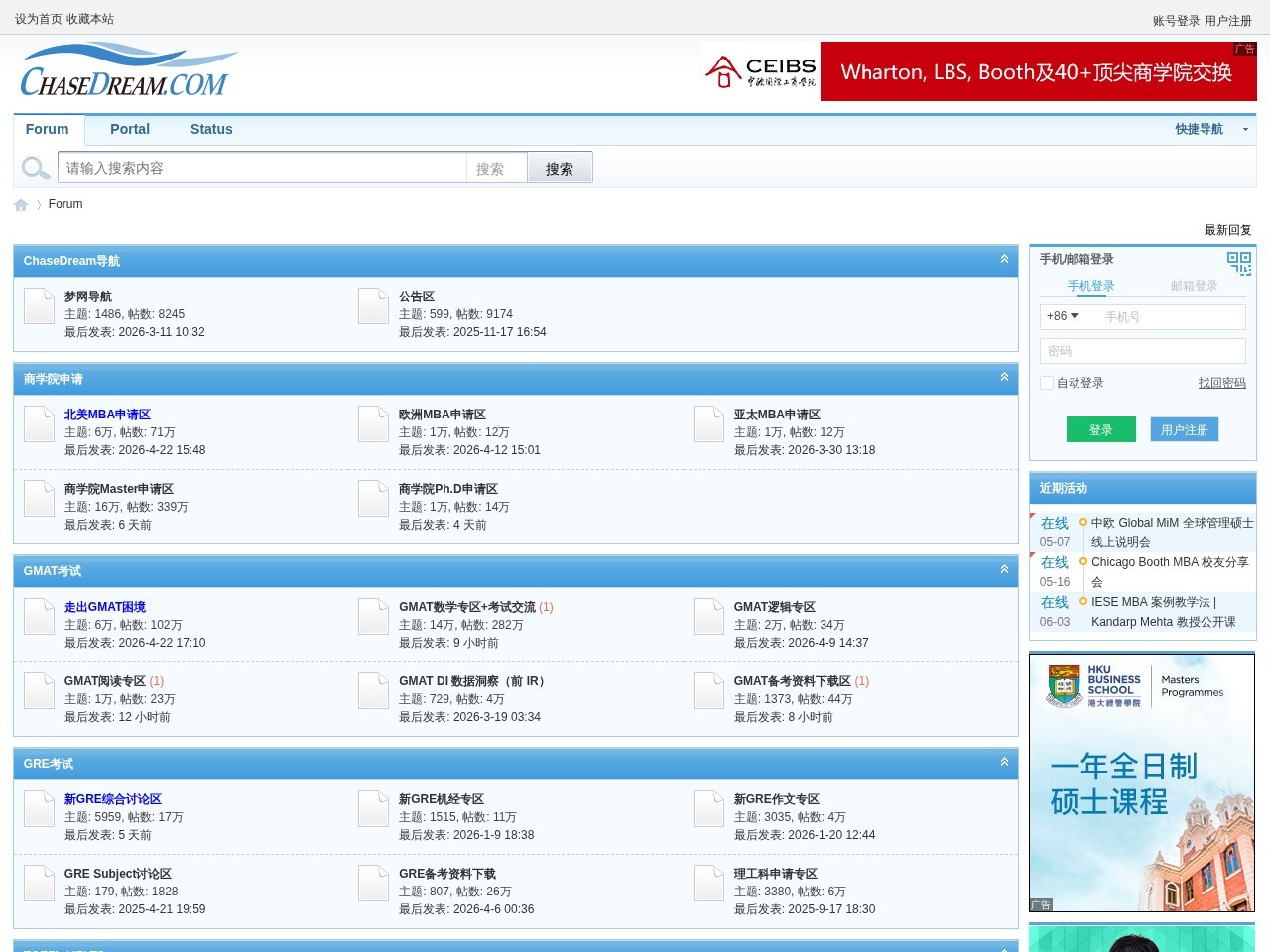Screen dimensions: 1270x952
Task: Click the green 登录 button
Action: [1101, 429]
